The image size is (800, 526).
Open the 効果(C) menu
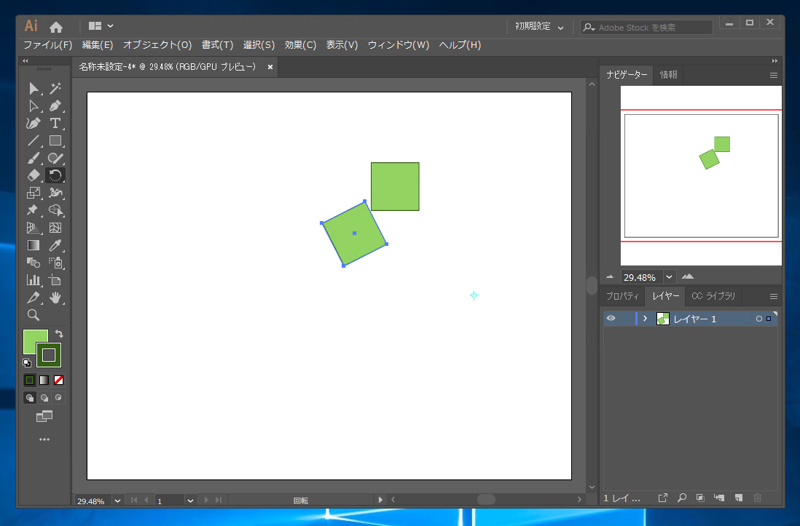(300, 45)
